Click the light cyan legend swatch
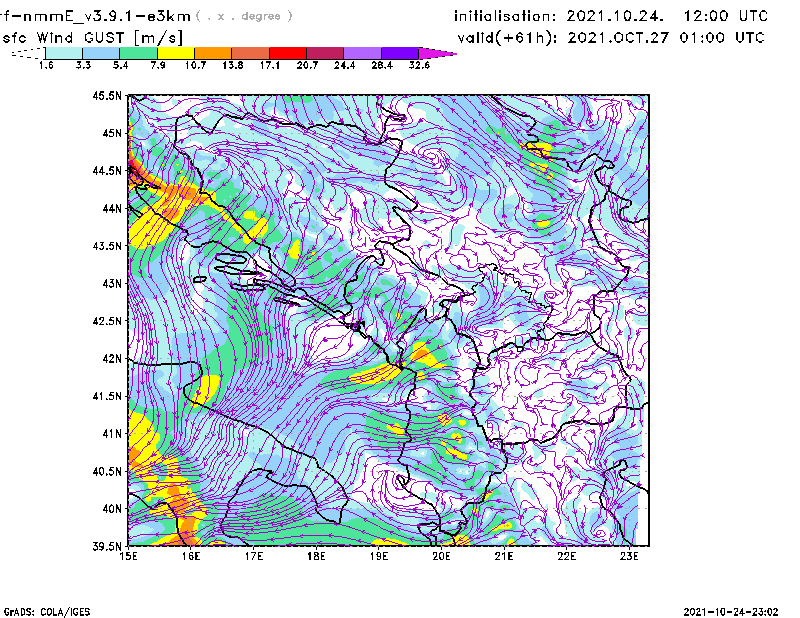 pos(64,53)
